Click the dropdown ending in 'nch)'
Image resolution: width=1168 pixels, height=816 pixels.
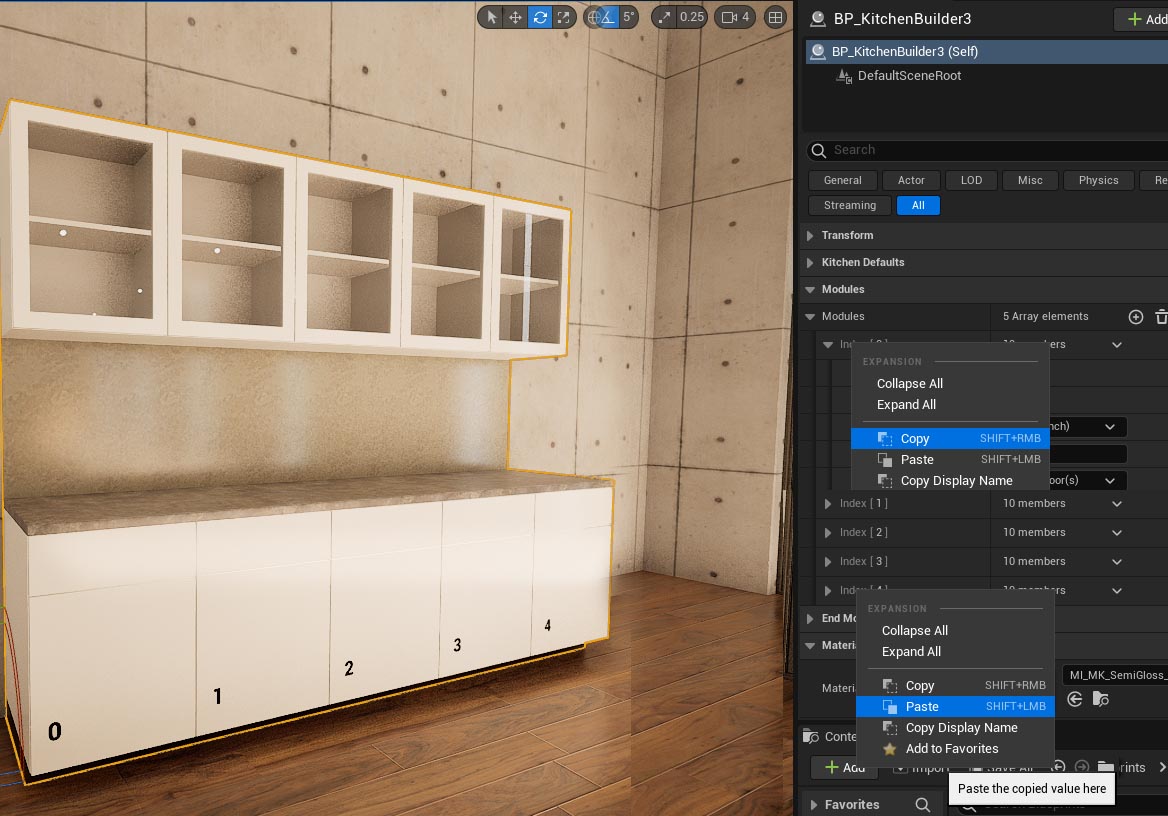click(x=1088, y=426)
